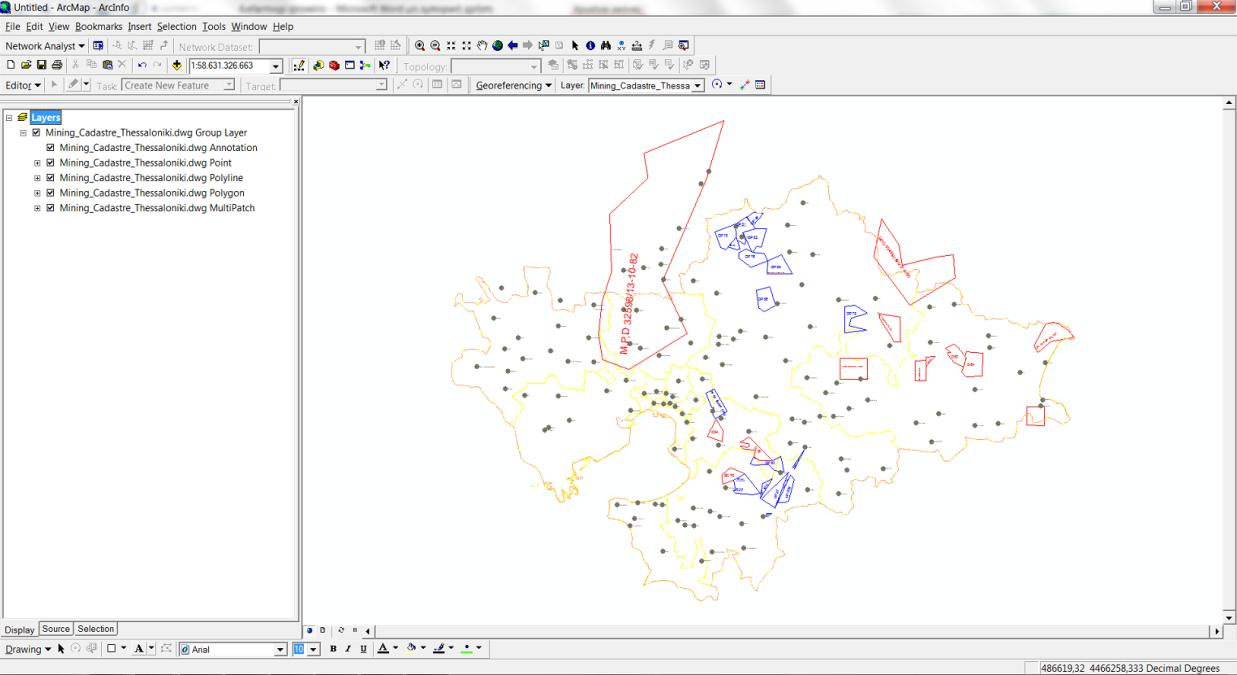Expand the dwg Polyline layer

(x=37, y=177)
